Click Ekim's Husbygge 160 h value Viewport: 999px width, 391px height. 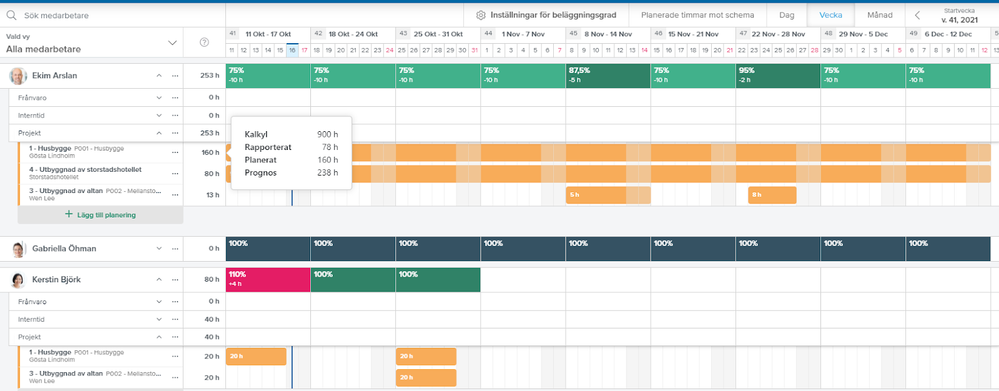click(x=211, y=152)
